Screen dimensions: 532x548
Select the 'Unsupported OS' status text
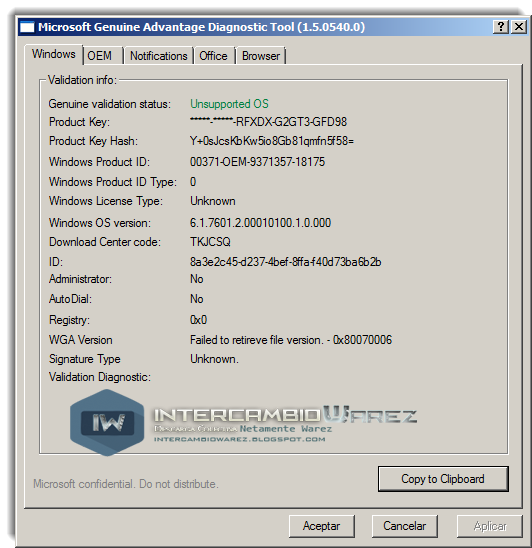pos(229,104)
